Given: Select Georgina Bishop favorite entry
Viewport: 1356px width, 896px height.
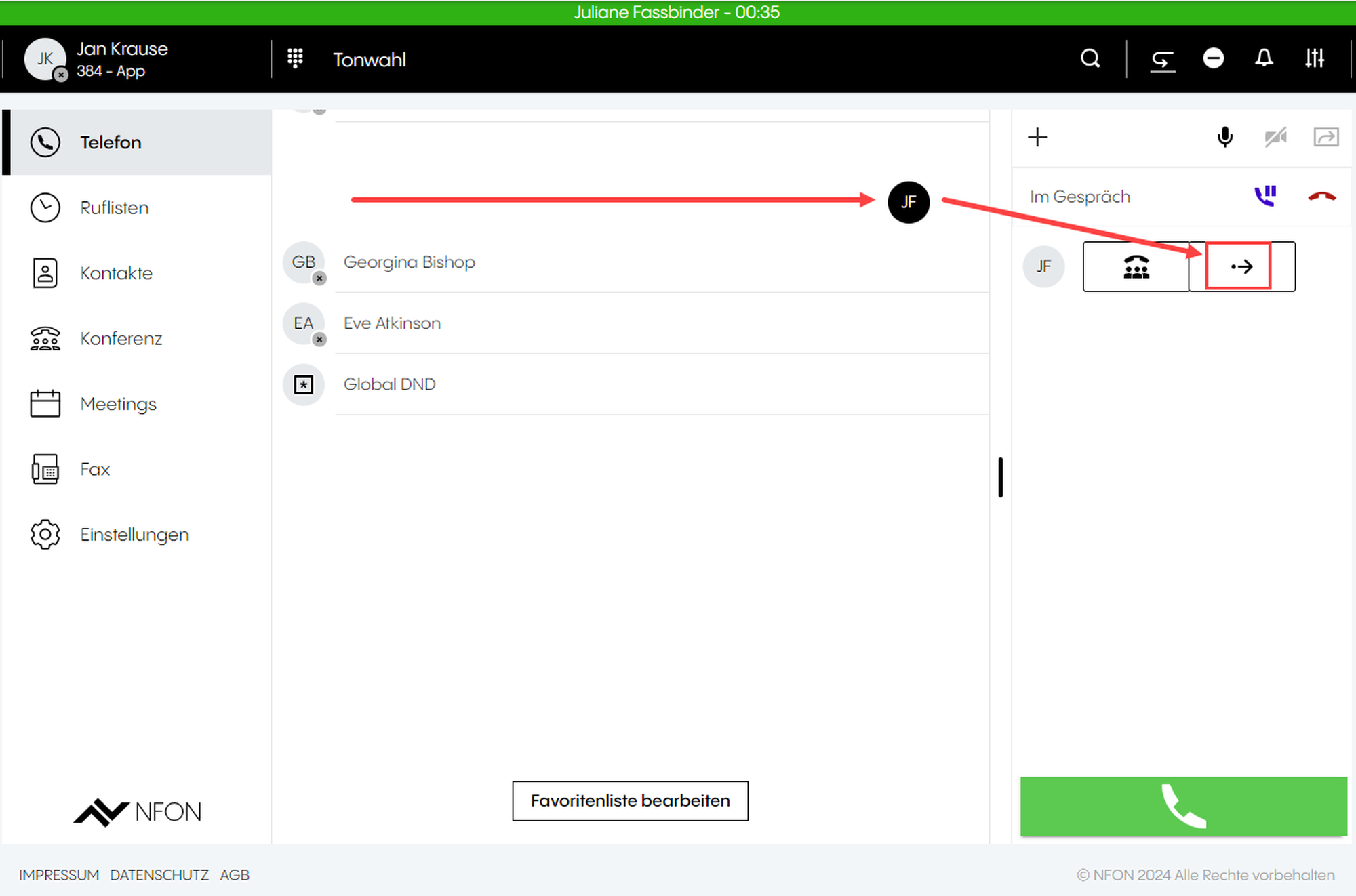Looking at the screenshot, I should pos(409,262).
